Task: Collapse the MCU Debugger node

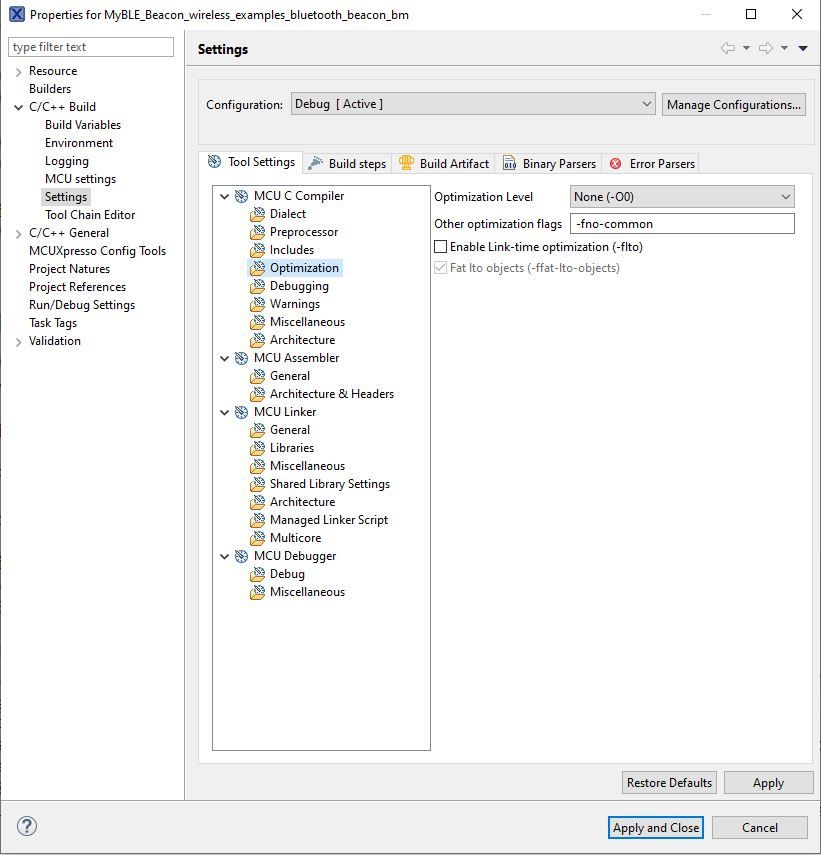Action: point(224,556)
